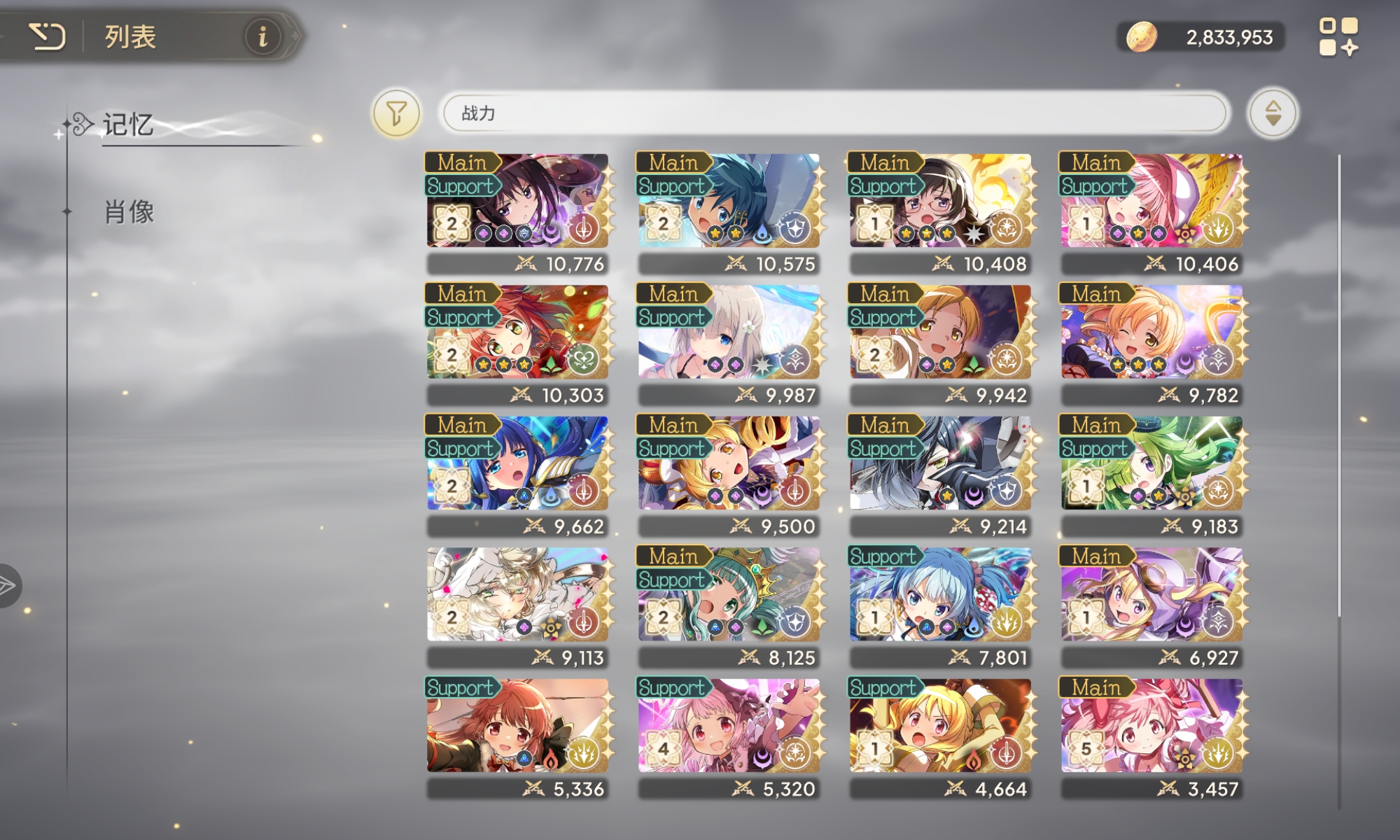
Task: Toggle the sort order arrows button
Action: 1273,113
